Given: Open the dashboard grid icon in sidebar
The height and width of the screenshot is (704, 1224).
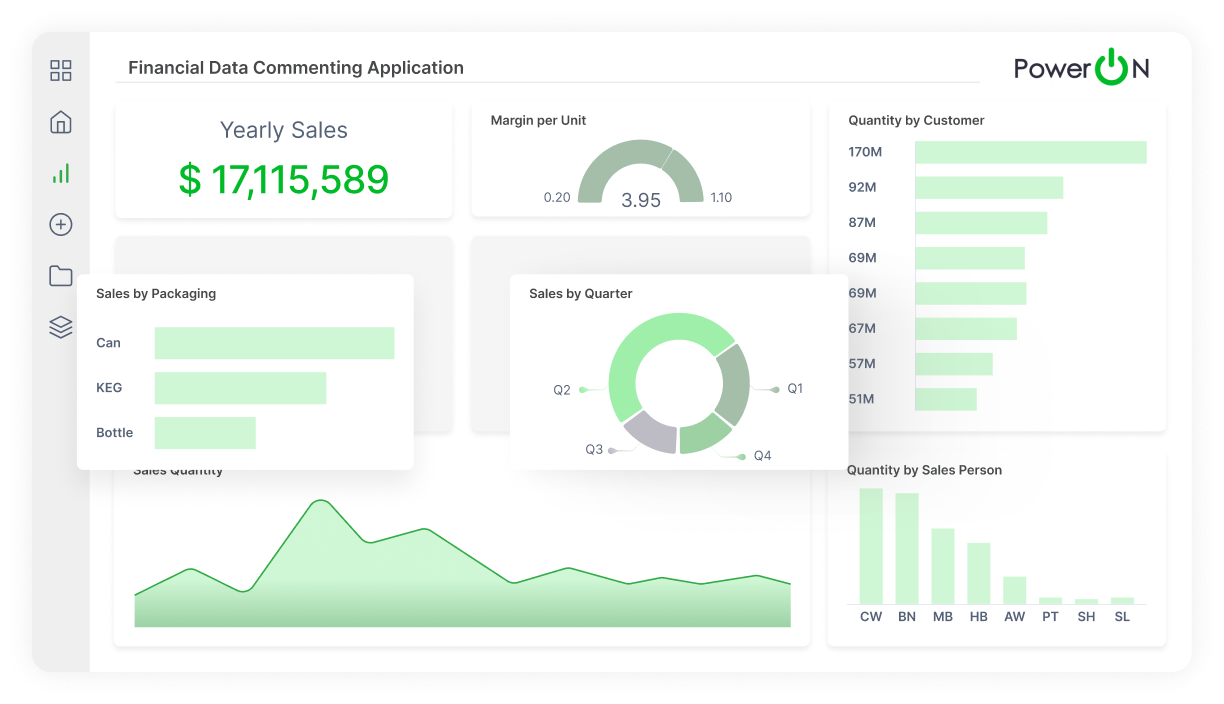Looking at the screenshot, I should coord(61,70).
